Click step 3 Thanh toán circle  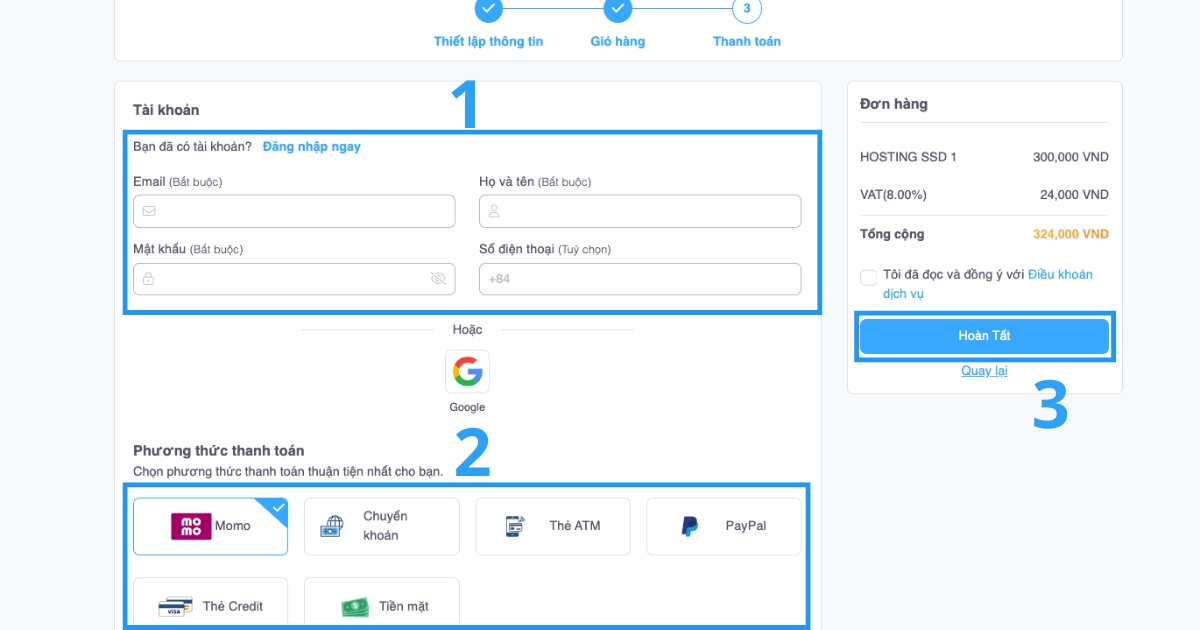(x=747, y=10)
